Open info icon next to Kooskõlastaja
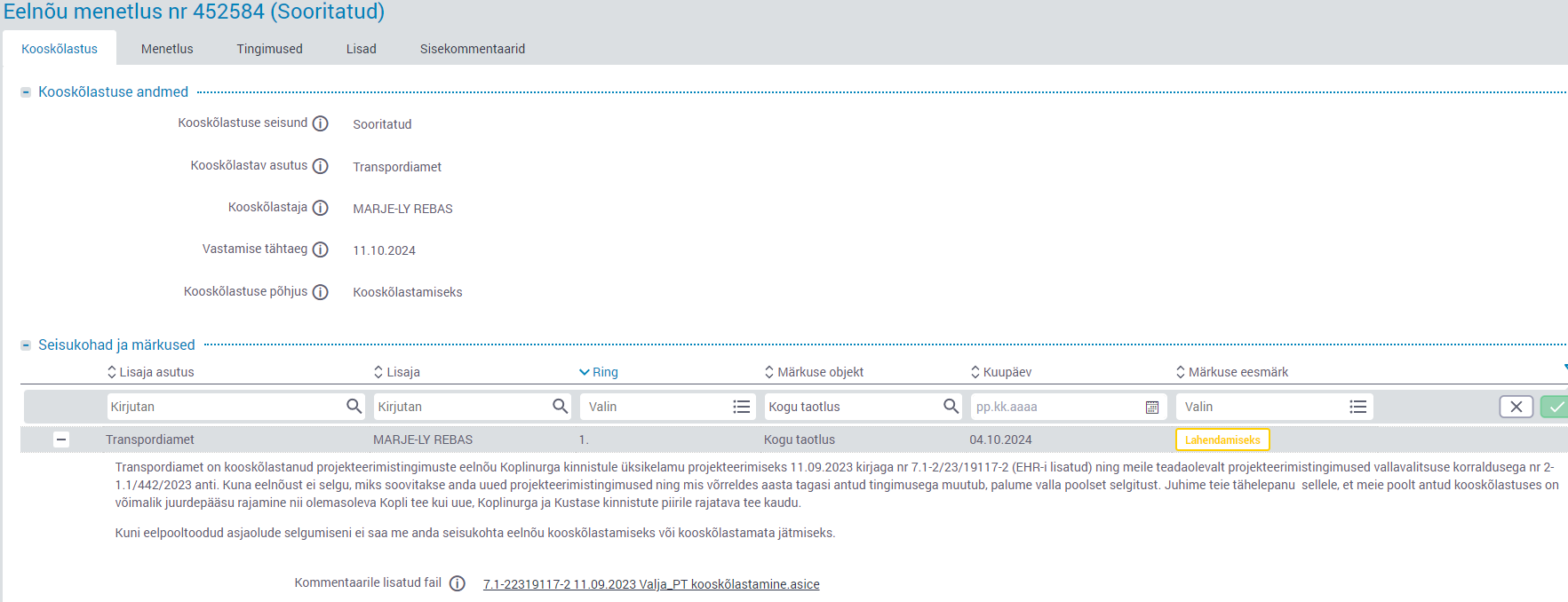Viewport: 1568px width, 602px height. point(321,208)
